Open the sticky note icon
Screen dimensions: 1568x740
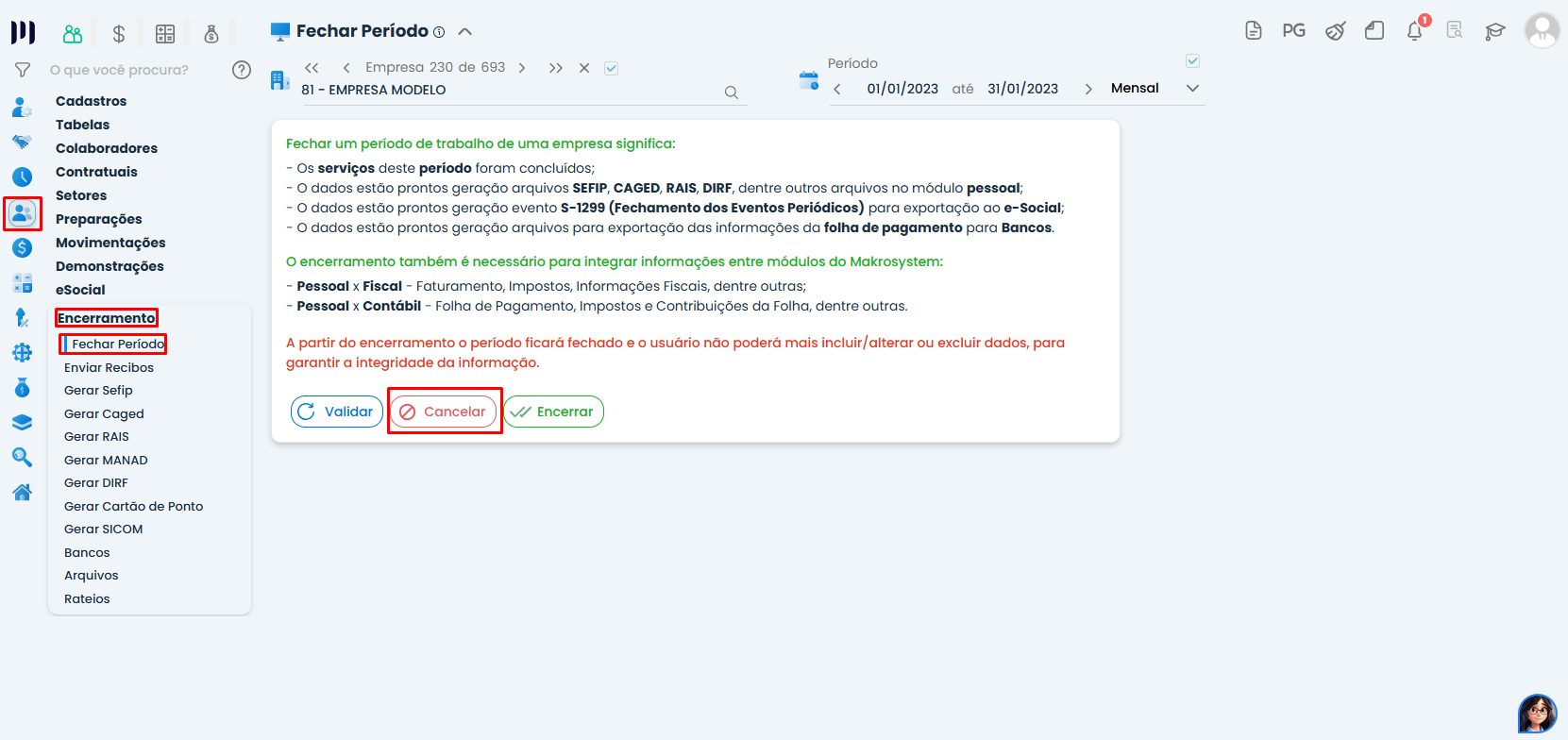[x=1374, y=31]
